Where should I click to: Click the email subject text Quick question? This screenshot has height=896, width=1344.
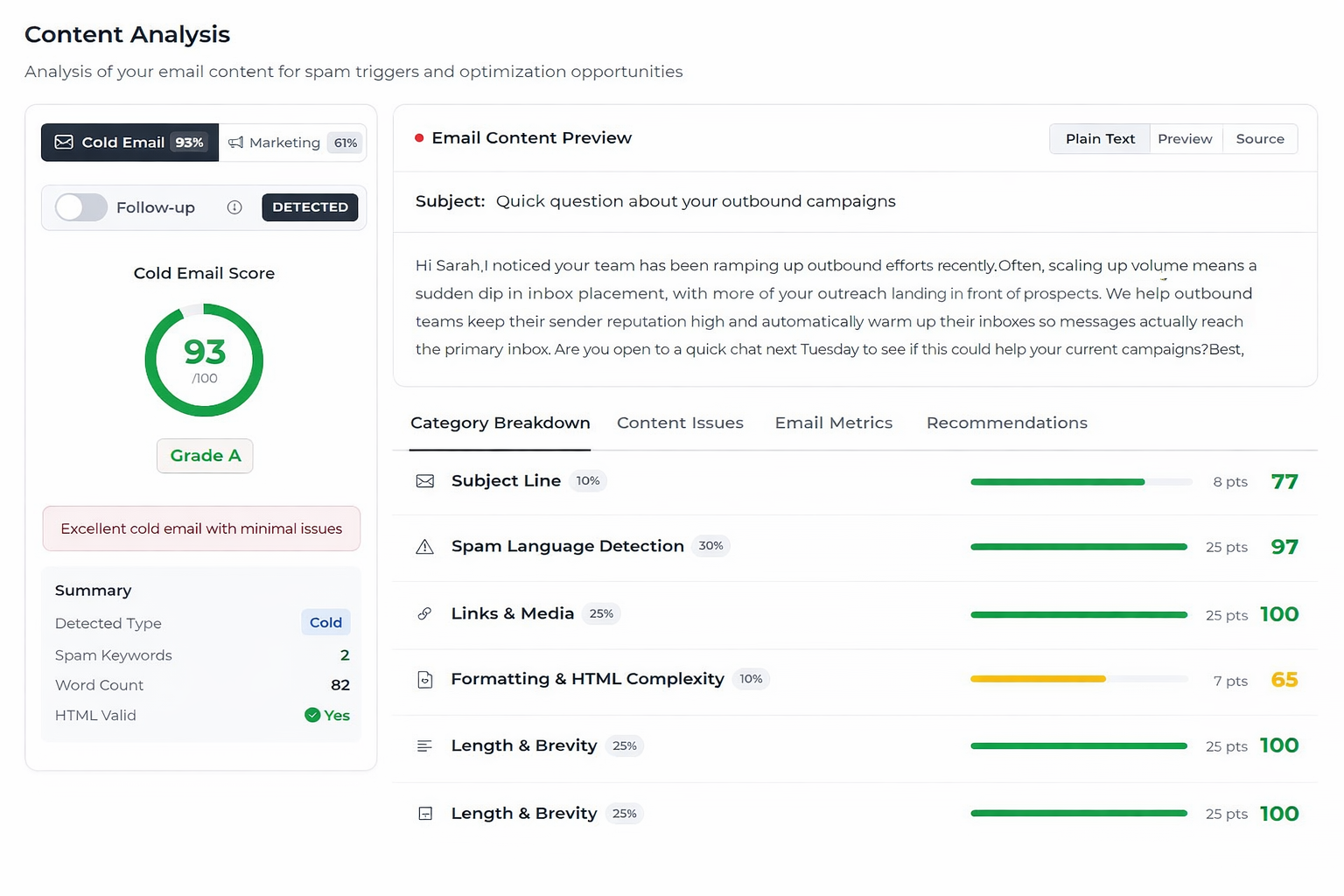(x=696, y=201)
